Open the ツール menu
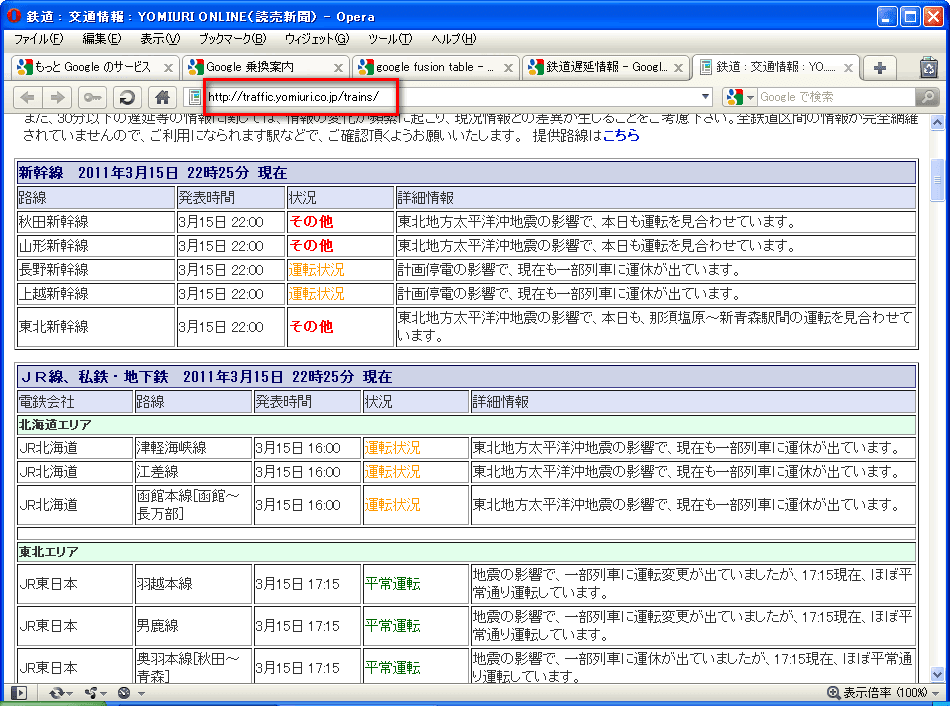 click(390, 39)
